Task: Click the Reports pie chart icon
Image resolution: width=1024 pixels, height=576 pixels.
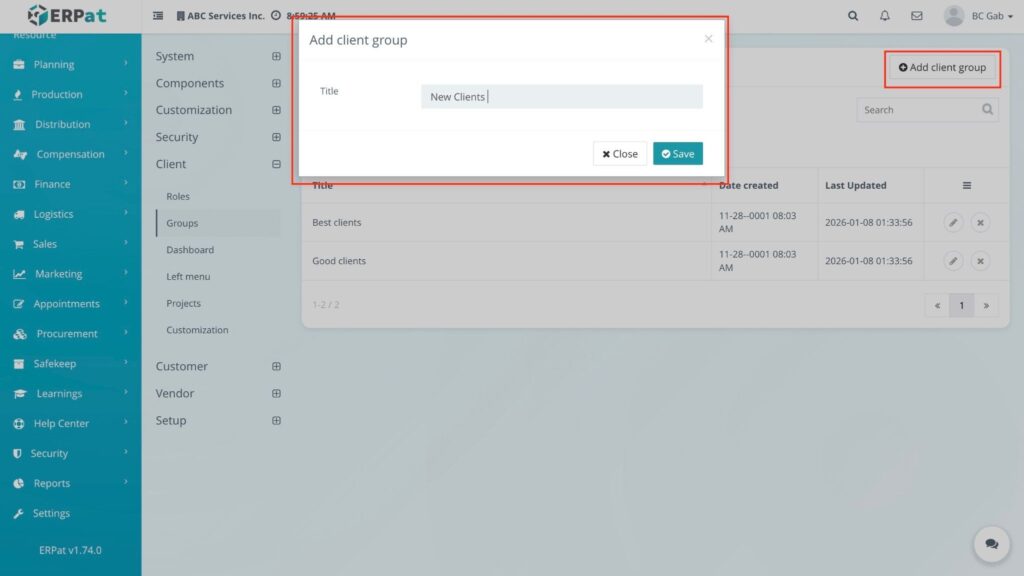Action: coord(18,483)
